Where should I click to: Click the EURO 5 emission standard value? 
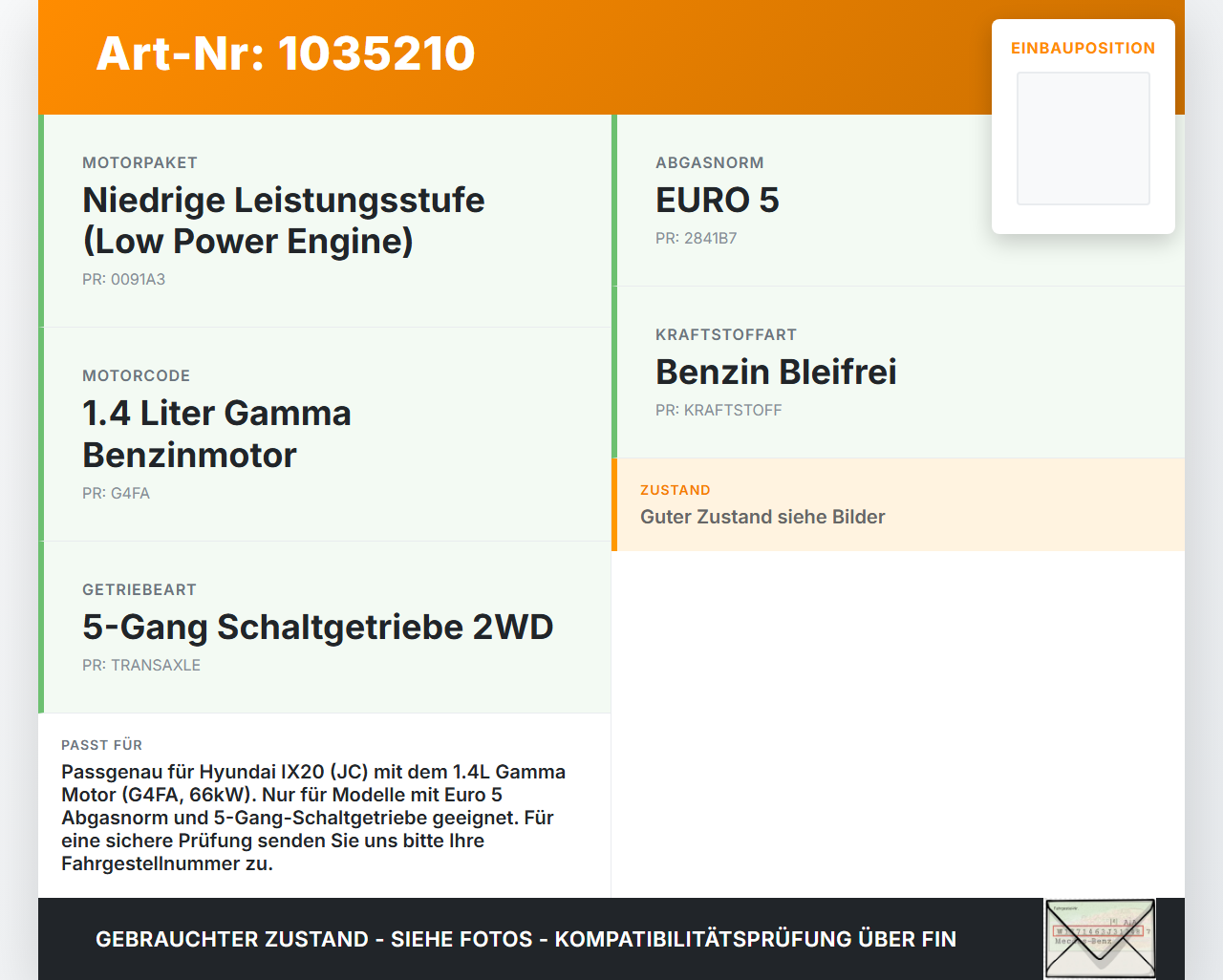pos(718,200)
